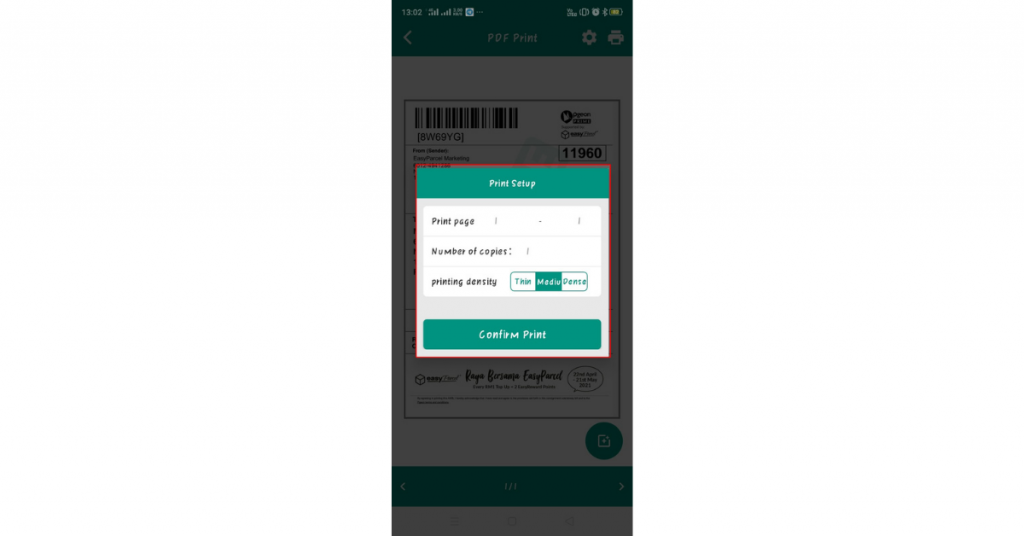Go to previous page arrow
Viewport: 1024px width, 536px height.
point(403,486)
